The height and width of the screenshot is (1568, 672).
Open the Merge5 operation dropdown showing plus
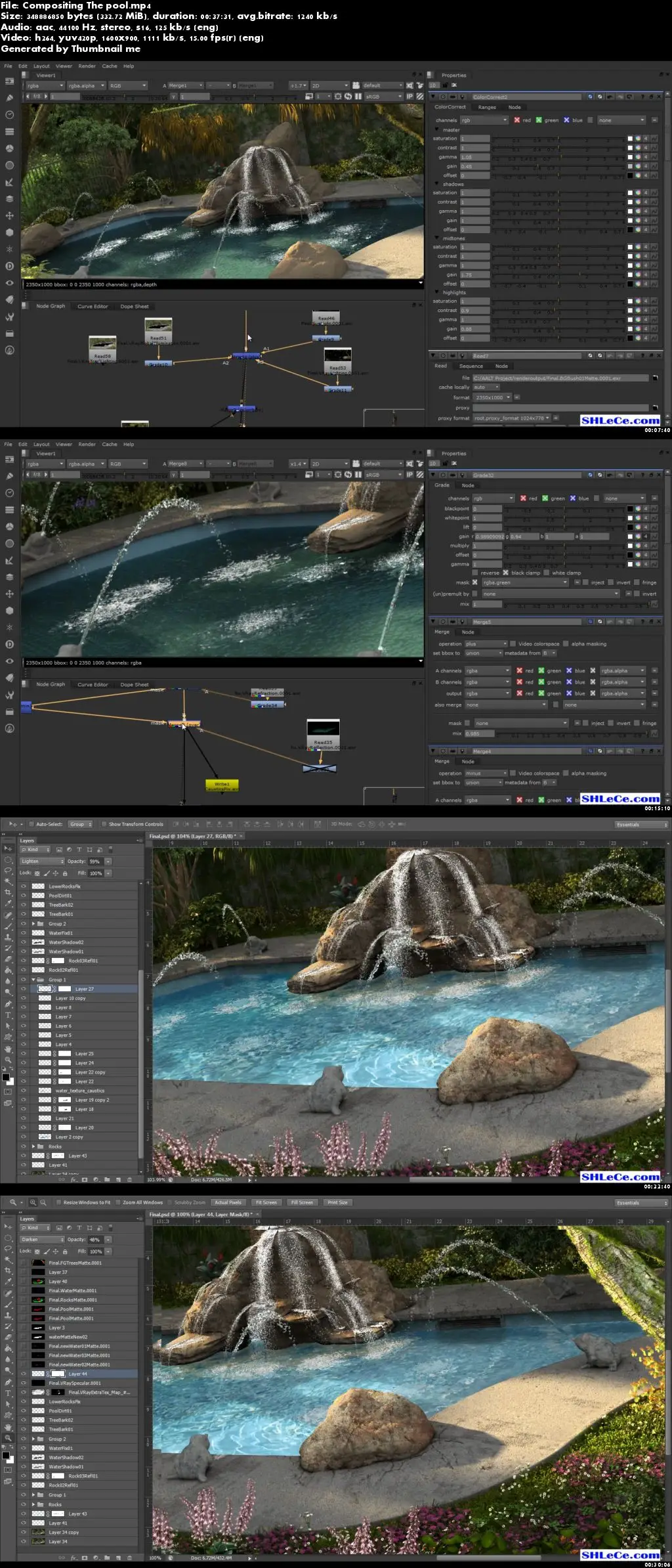tap(486, 644)
